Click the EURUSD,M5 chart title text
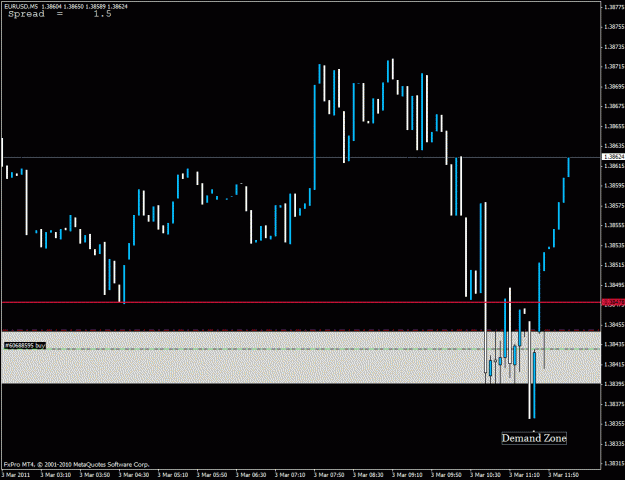The width and height of the screenshot is (625, 480). coord(66,6)
